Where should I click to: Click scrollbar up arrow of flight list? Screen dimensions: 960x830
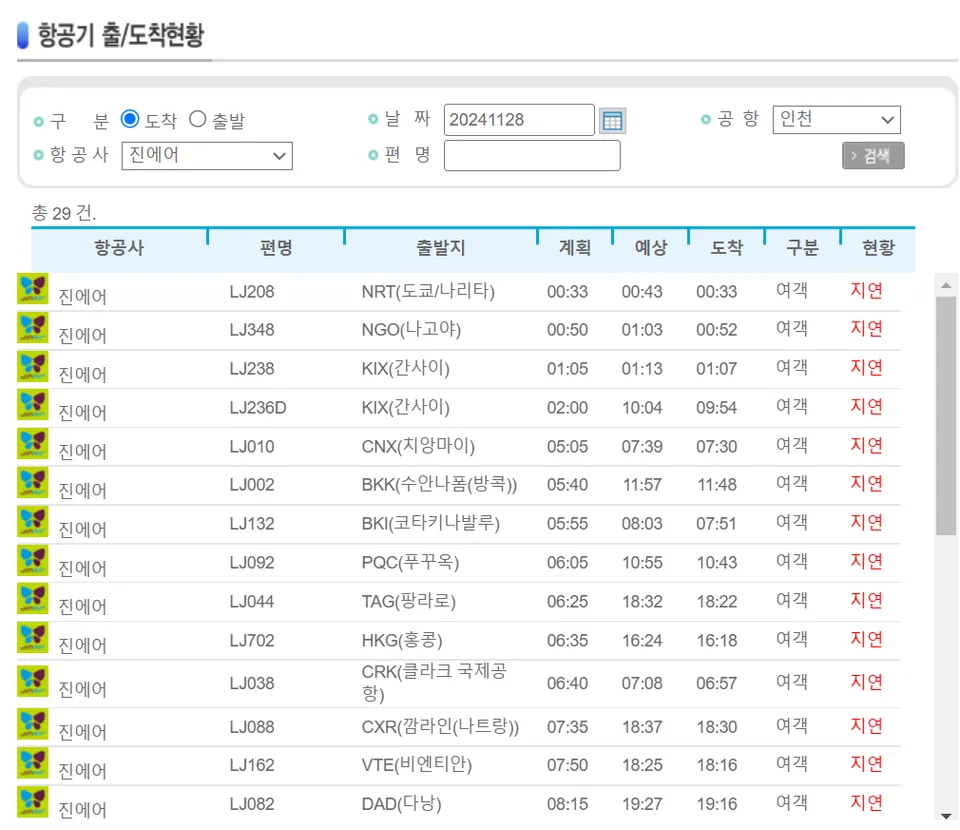pos(946,285)
